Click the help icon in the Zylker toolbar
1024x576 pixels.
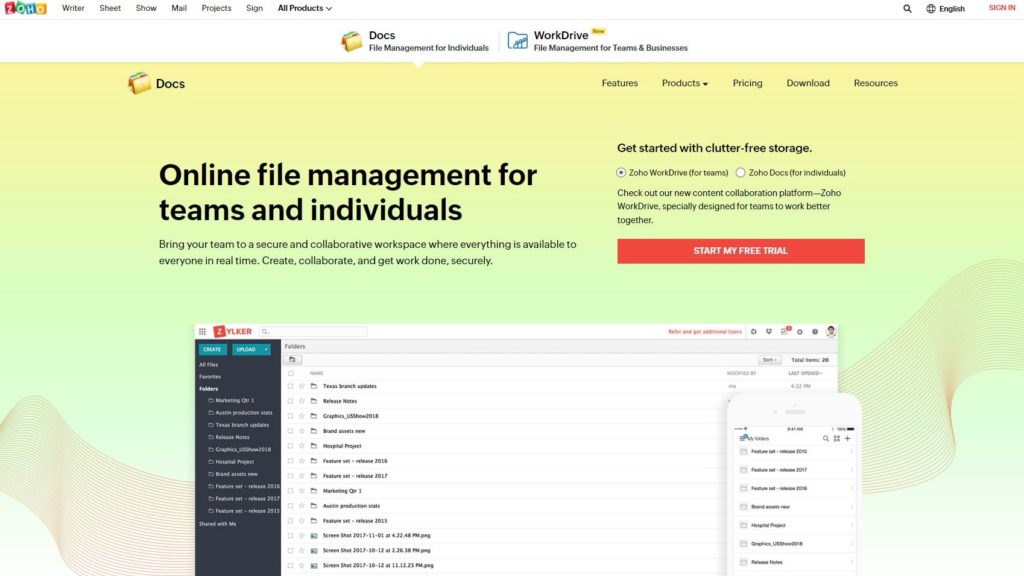point(815,331)
